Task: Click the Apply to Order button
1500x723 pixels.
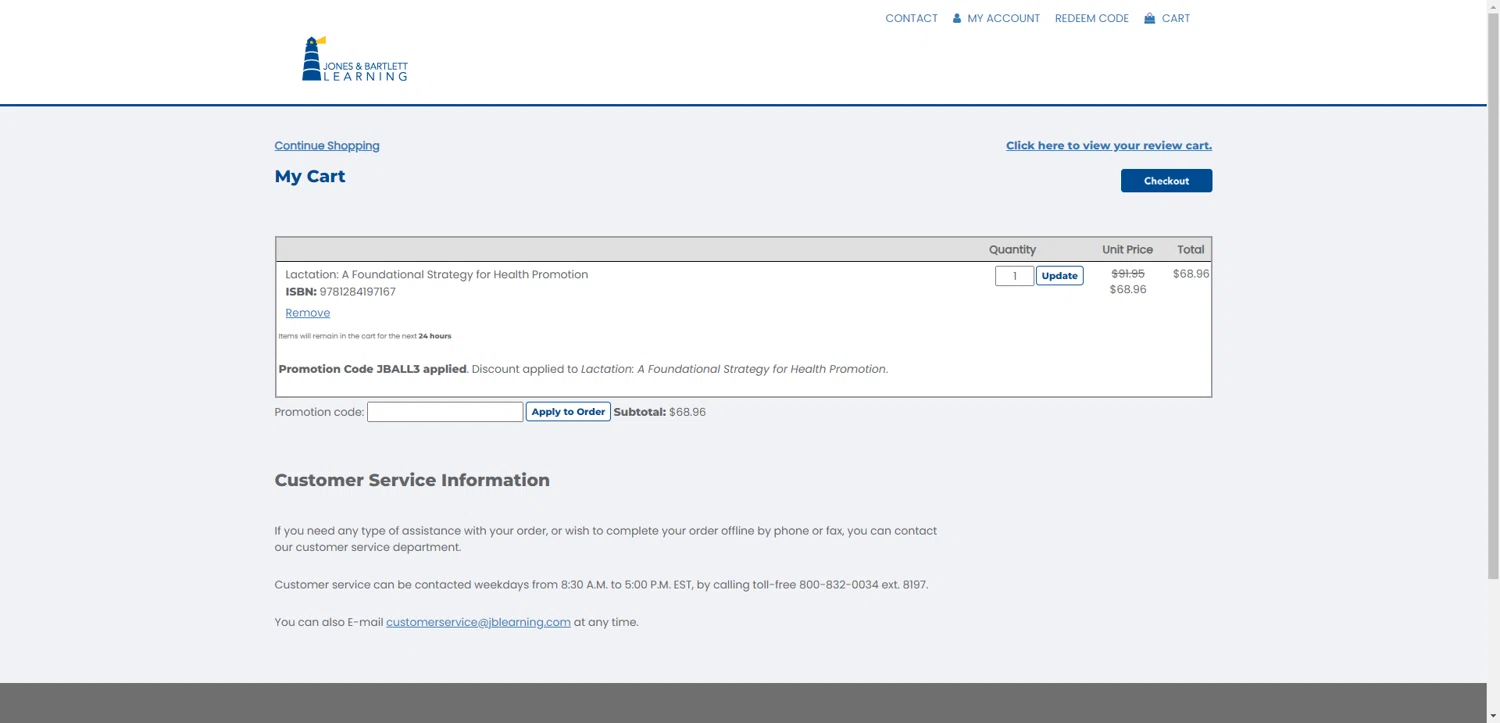Action: pos(568,412)
